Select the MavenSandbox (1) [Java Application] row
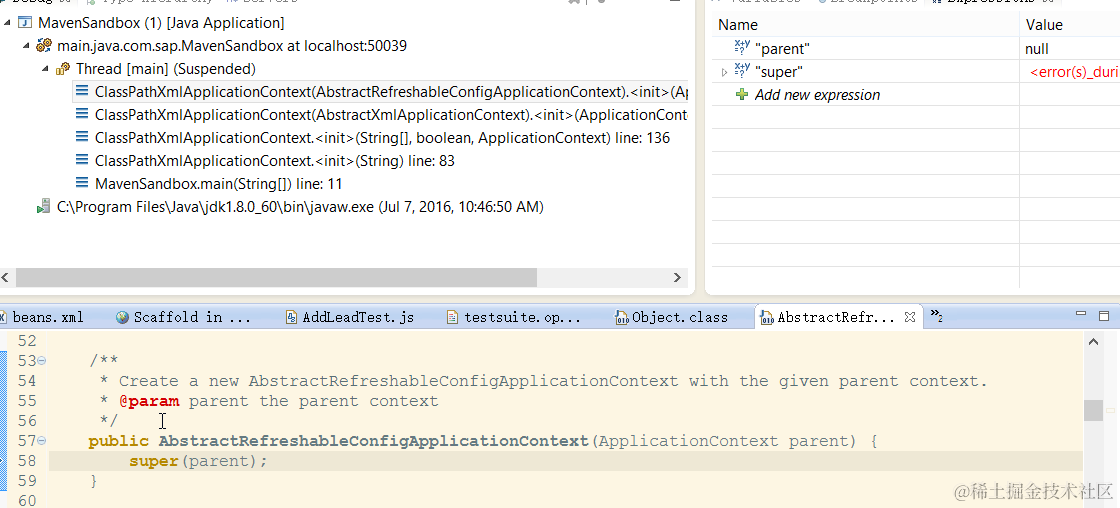 click(161, 23)
